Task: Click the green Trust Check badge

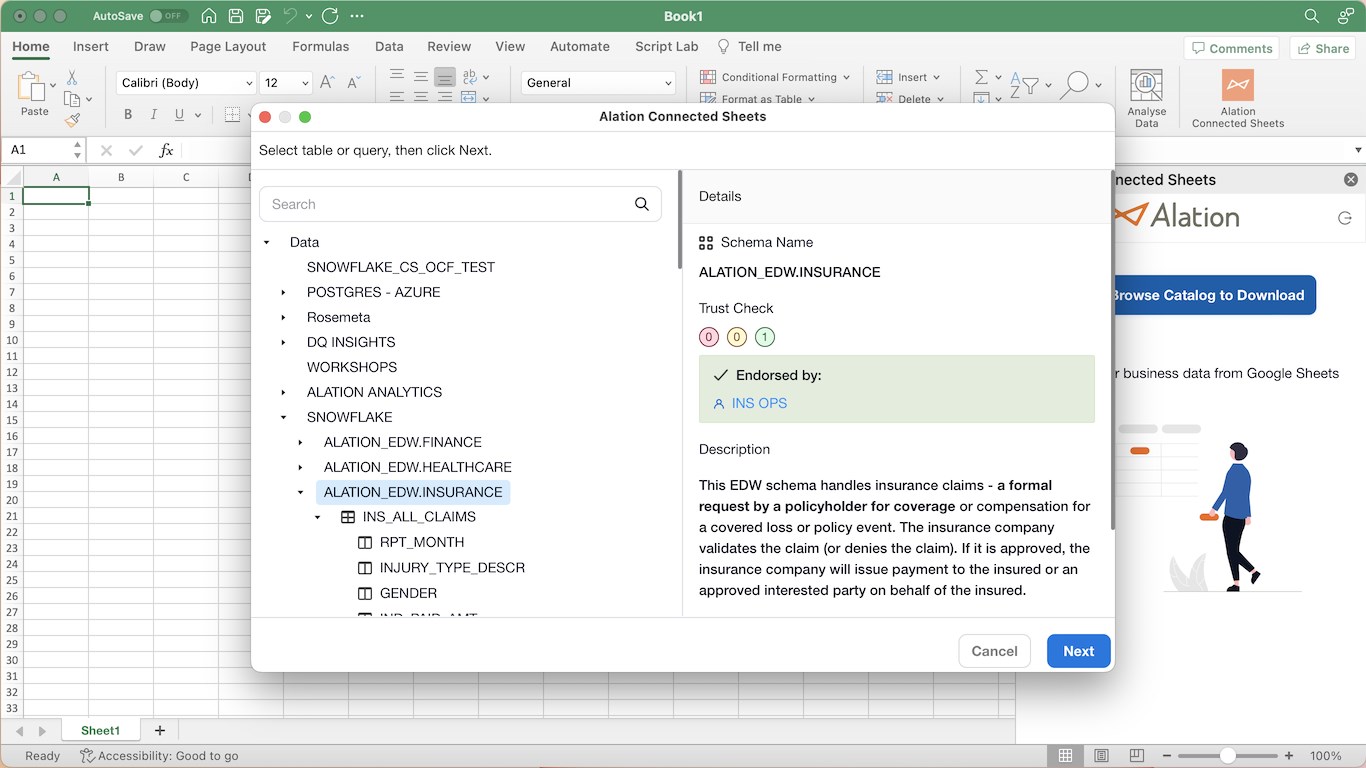Action: [x=765, y=337]
